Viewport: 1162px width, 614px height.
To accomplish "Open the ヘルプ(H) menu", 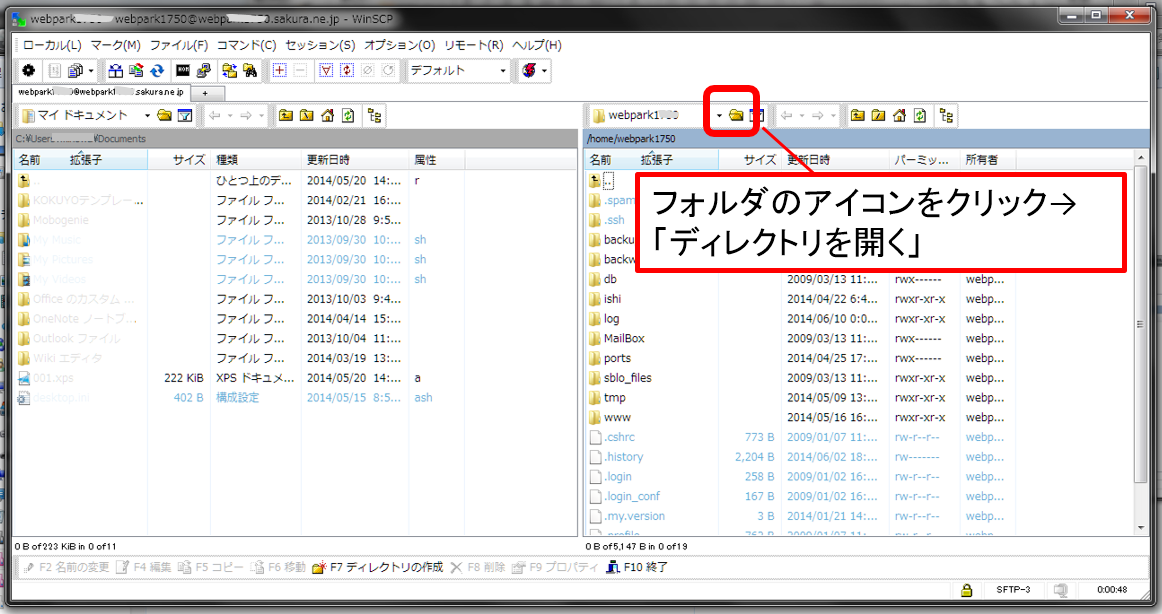I will pos(537,45).
